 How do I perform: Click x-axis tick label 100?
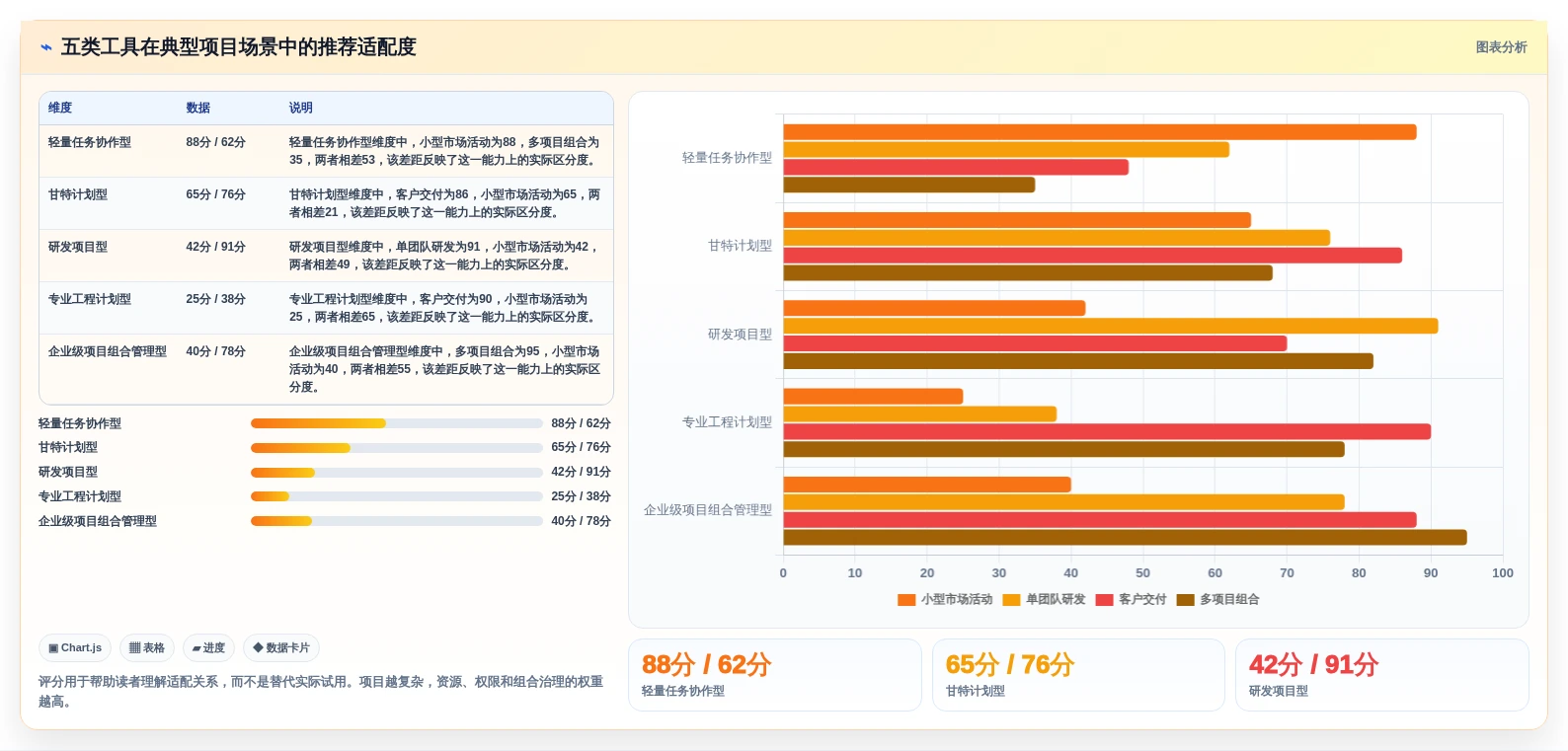1503,573
